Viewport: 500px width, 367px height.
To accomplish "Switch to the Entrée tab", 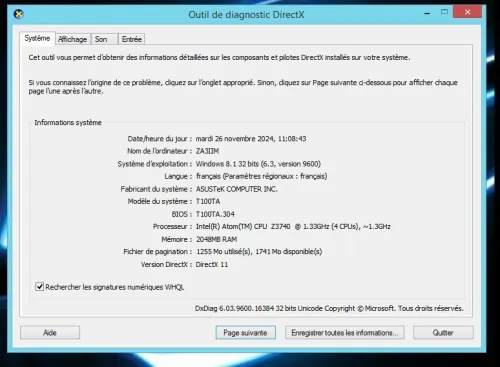I will pos(132,39).
